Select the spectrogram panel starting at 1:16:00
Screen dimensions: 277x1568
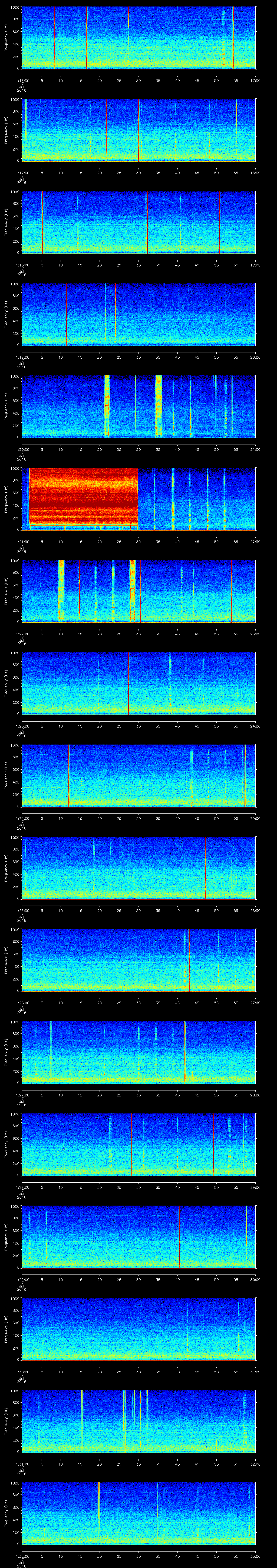138,38
